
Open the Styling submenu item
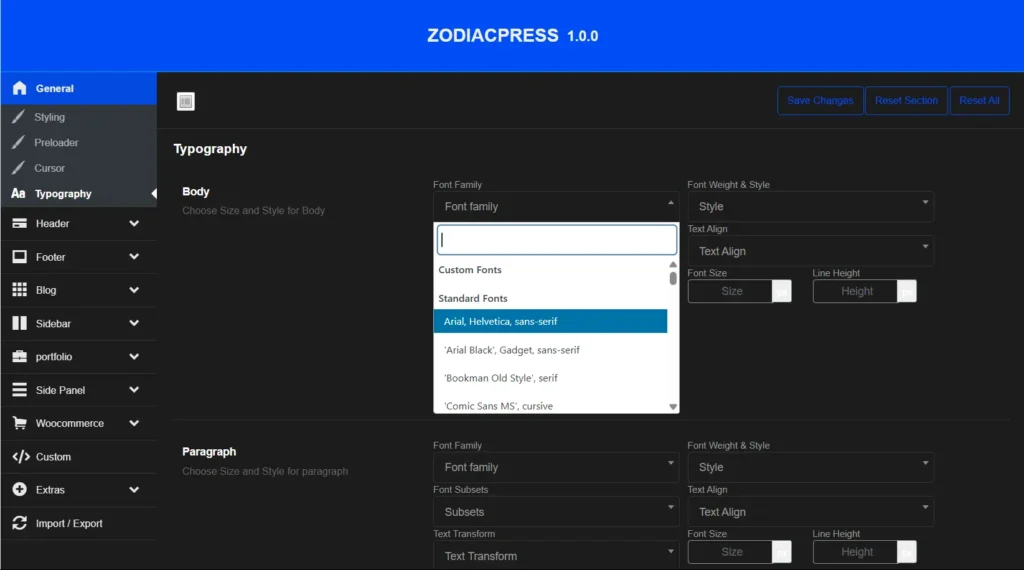[x=49, y=117]
